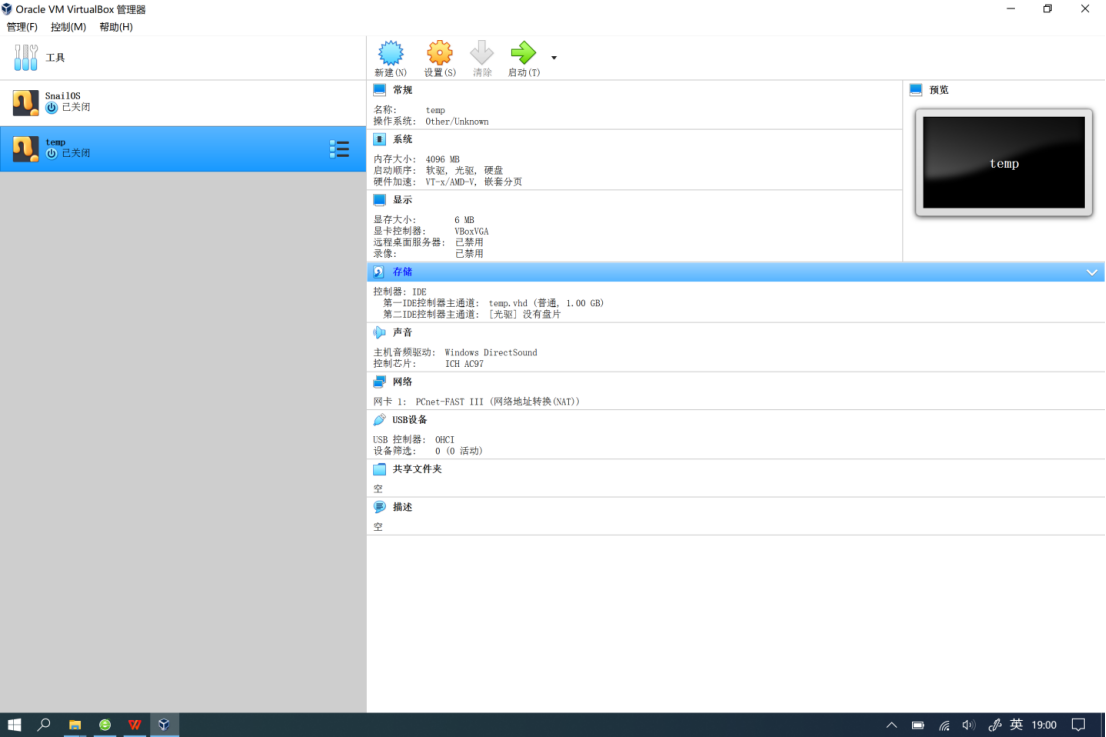Open the 描述 section title link
The width and height of the screenshot is (1106, 737).
click(403, 507)
